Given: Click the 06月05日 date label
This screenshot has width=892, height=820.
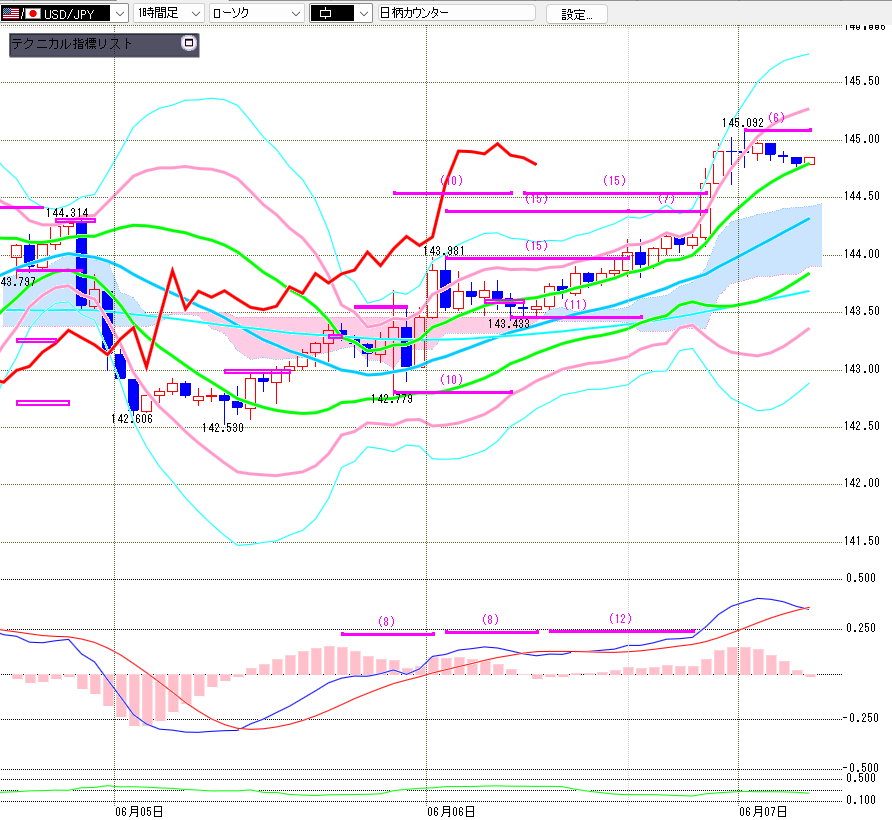Looking at the screenshot, I should tap(139, 811).
